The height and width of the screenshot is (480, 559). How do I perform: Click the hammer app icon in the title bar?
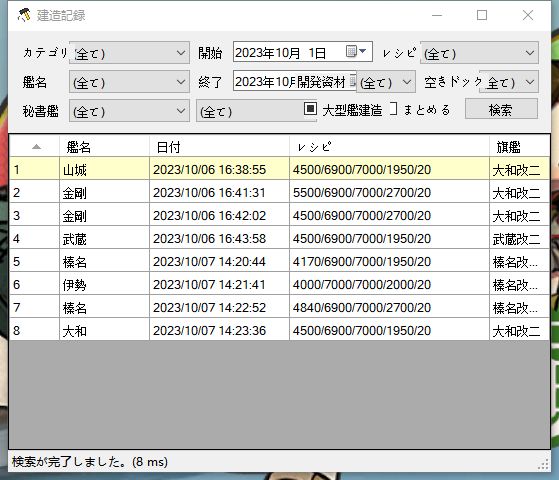pyautogui.click(x=24, y=15)
